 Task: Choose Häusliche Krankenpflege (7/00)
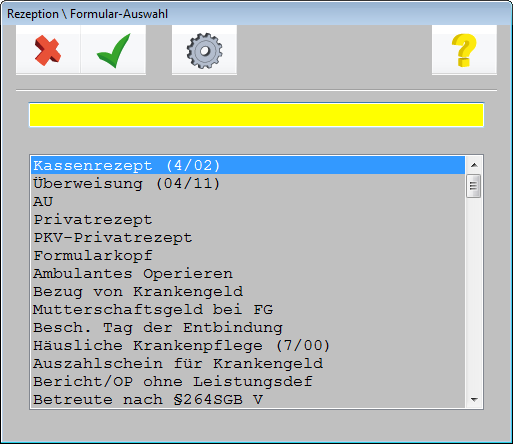(248, 346)
